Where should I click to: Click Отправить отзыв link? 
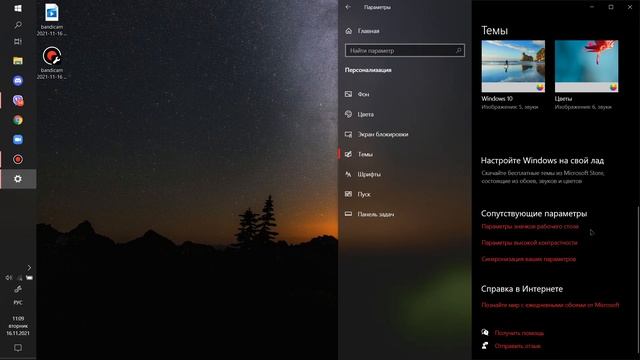[x=518, y=346]
